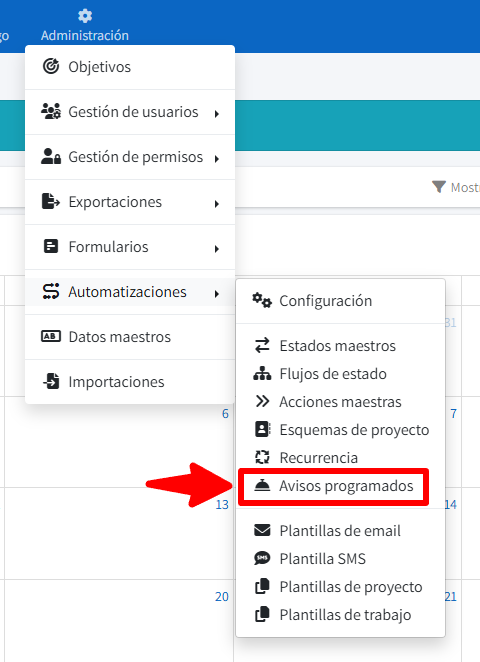Image resolution: width=480 pixels, height=662 pixels.
Task: Open the Importaciones menu item
Action: pos(130,382)
